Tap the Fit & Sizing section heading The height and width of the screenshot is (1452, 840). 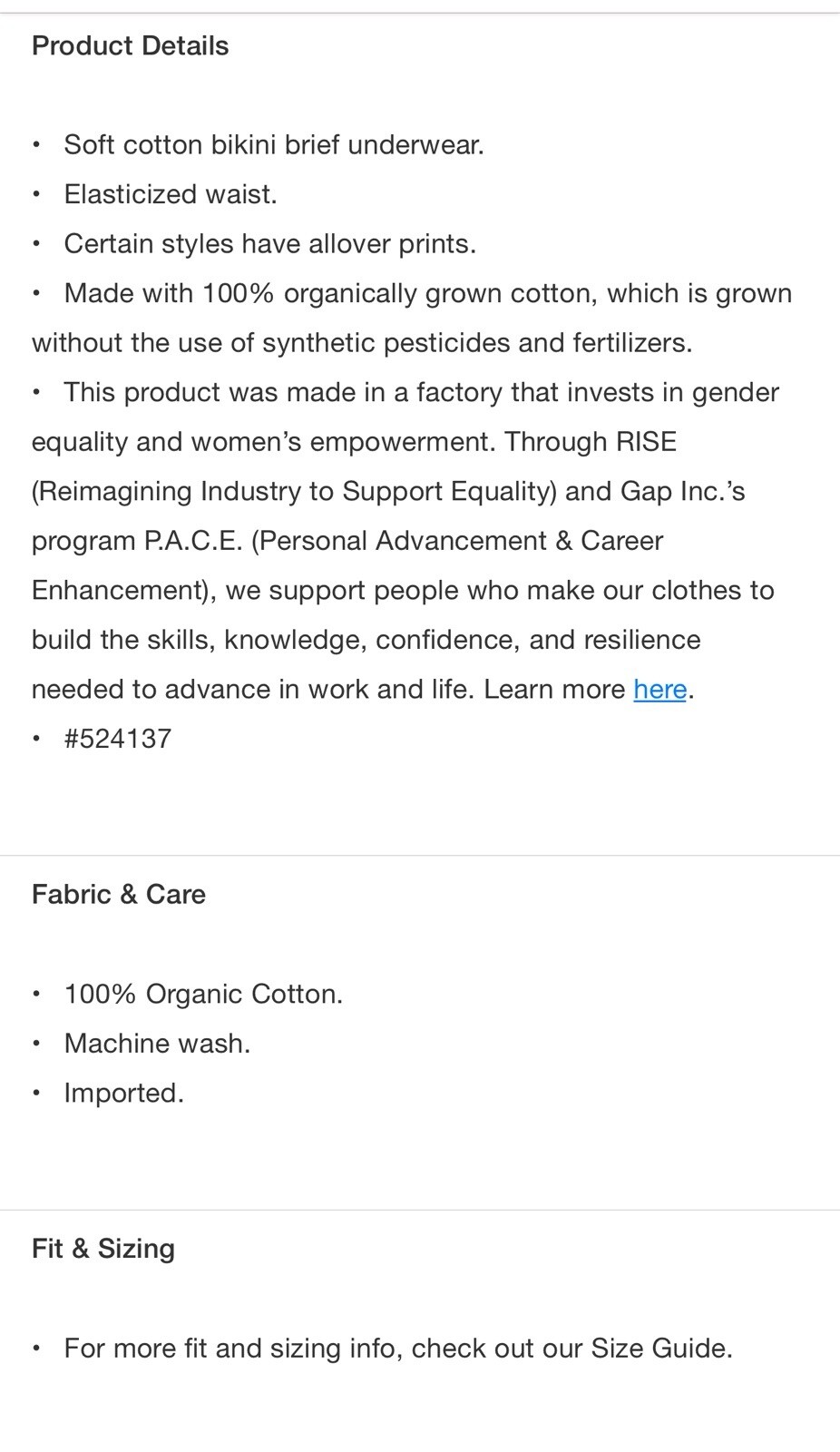(103, 1248)
